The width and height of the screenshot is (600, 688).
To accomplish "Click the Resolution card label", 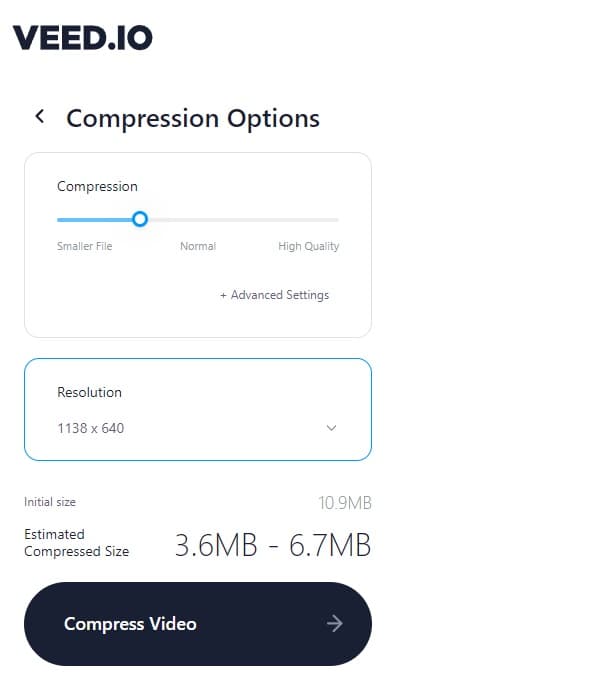I will click(90, 392).
